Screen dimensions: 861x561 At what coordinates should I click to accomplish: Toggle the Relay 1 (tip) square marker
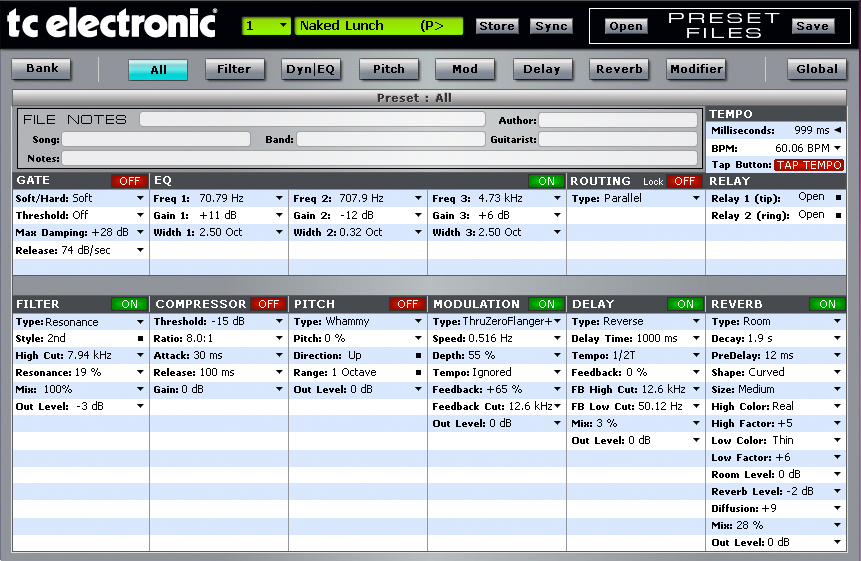click(x=838, y=198)
